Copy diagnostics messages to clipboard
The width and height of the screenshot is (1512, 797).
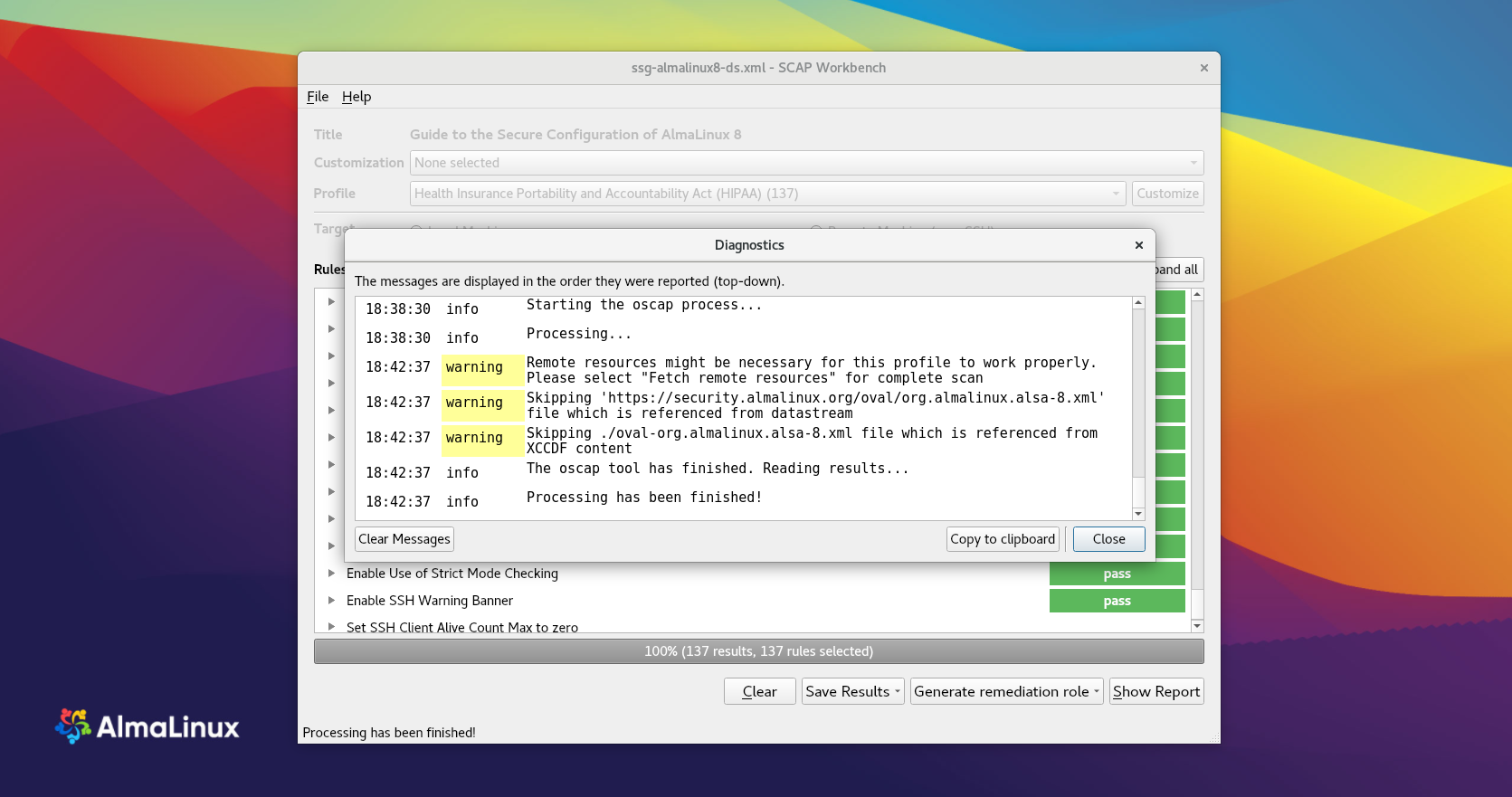1002,539
